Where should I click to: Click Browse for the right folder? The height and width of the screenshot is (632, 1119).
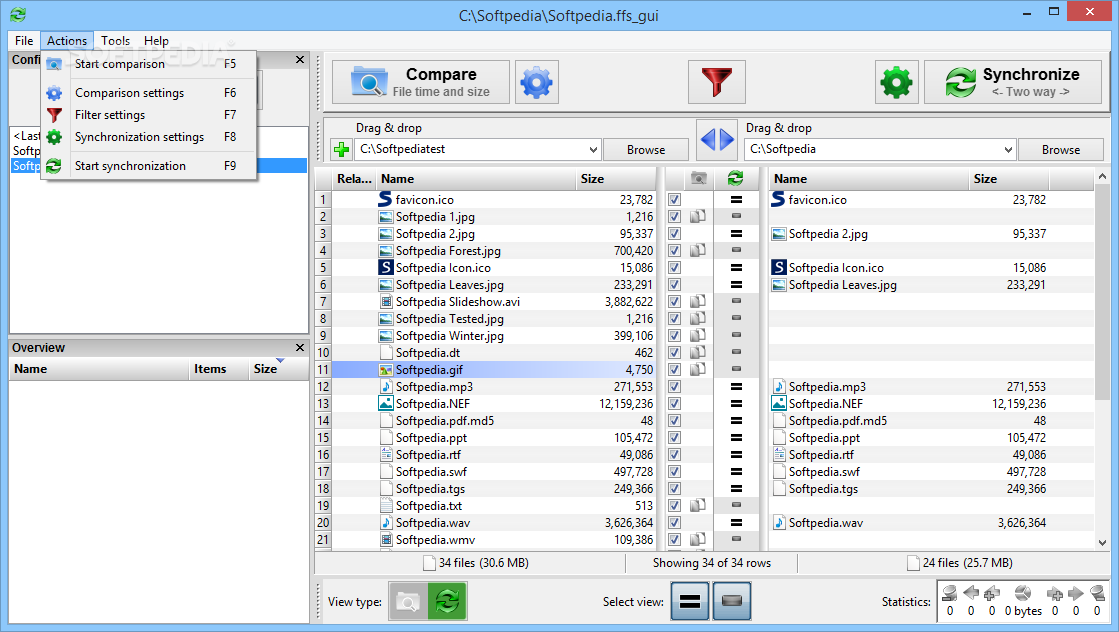[1060, 150]
